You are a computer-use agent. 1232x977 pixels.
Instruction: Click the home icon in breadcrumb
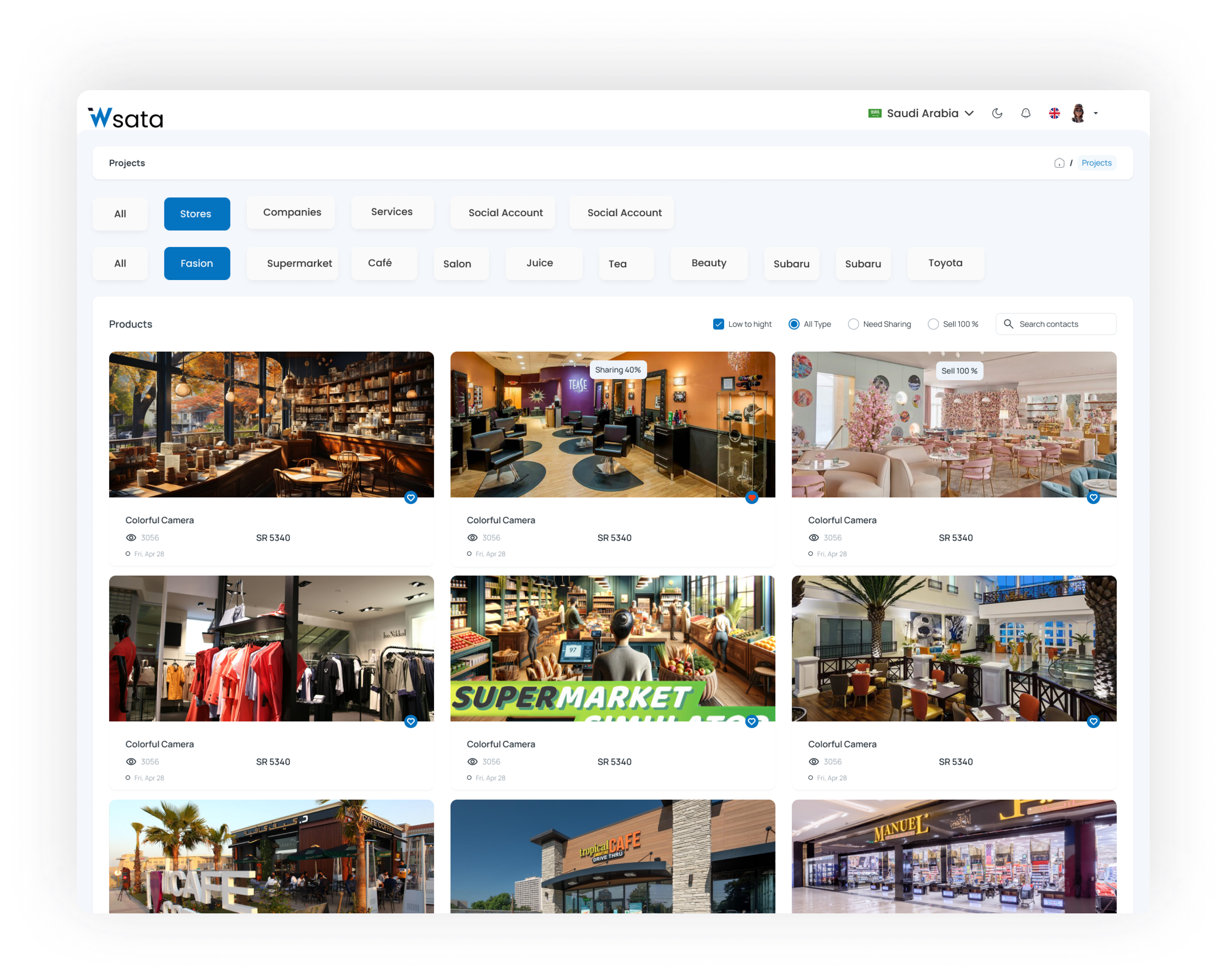tap(1059, 163)
